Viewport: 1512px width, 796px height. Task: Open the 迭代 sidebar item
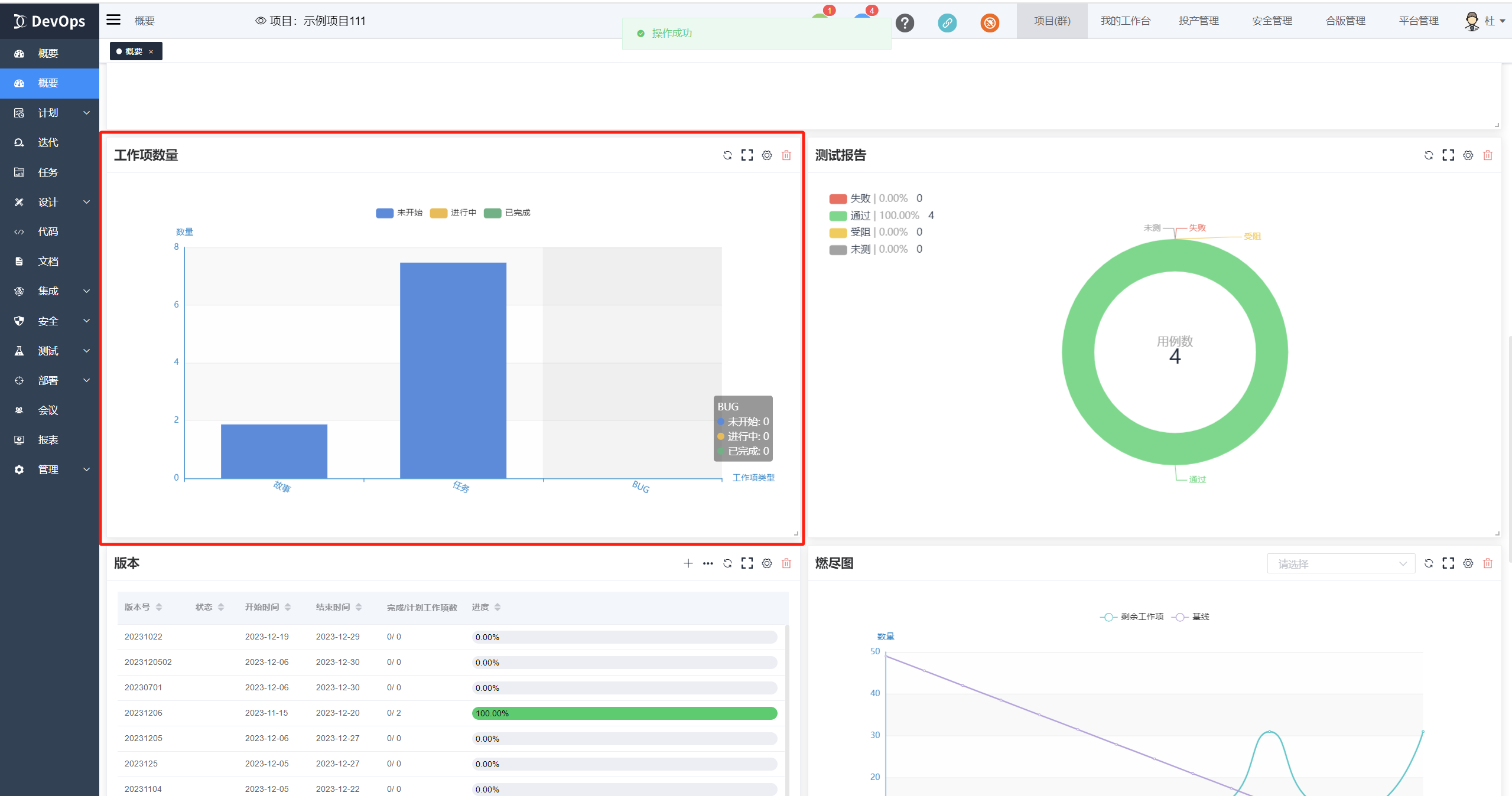(x=48, y=142)
